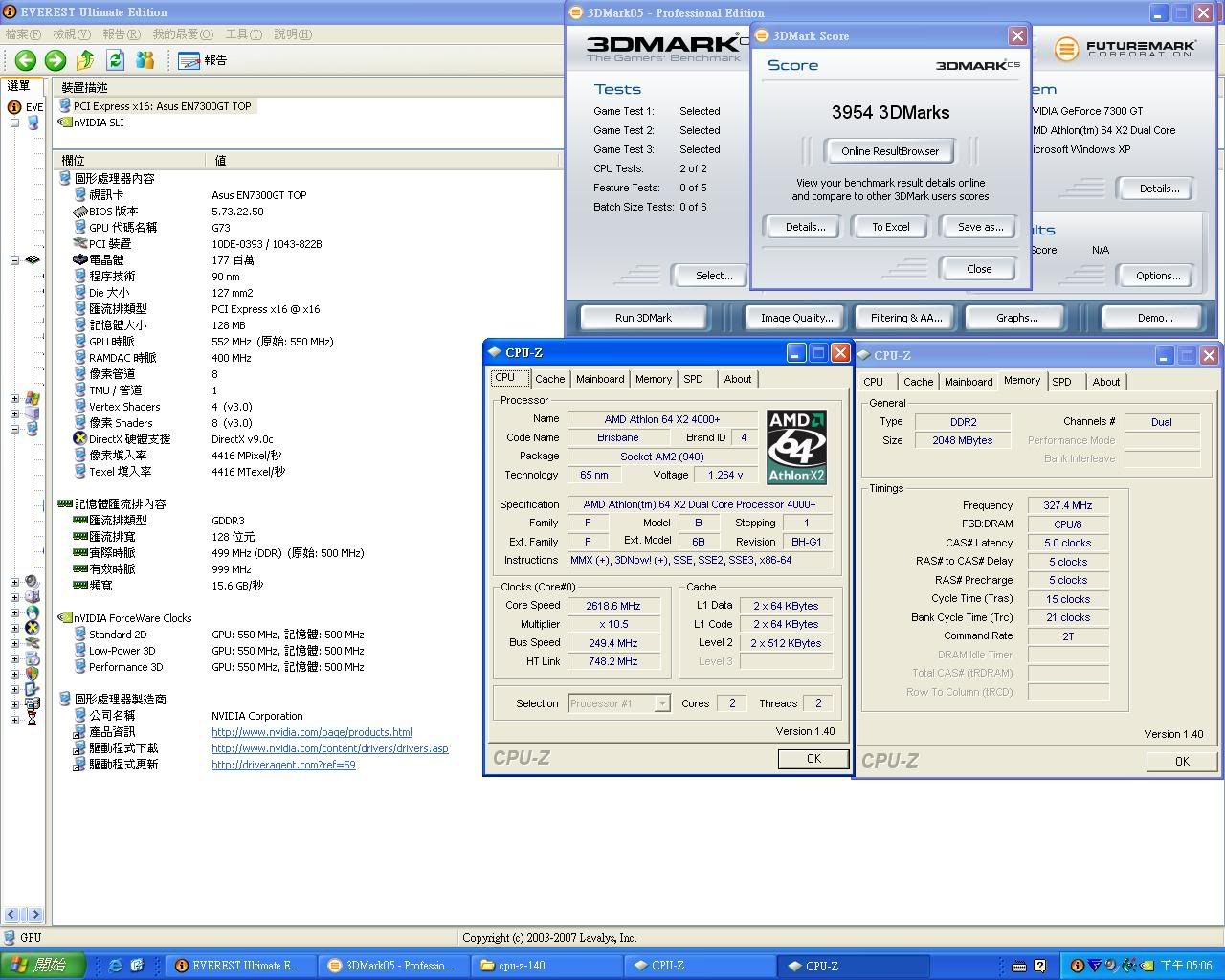Select the nVIDIA SLI device entry
Image resolution: width=1225 pixels, height=980 pixels.
pos(98,122)
